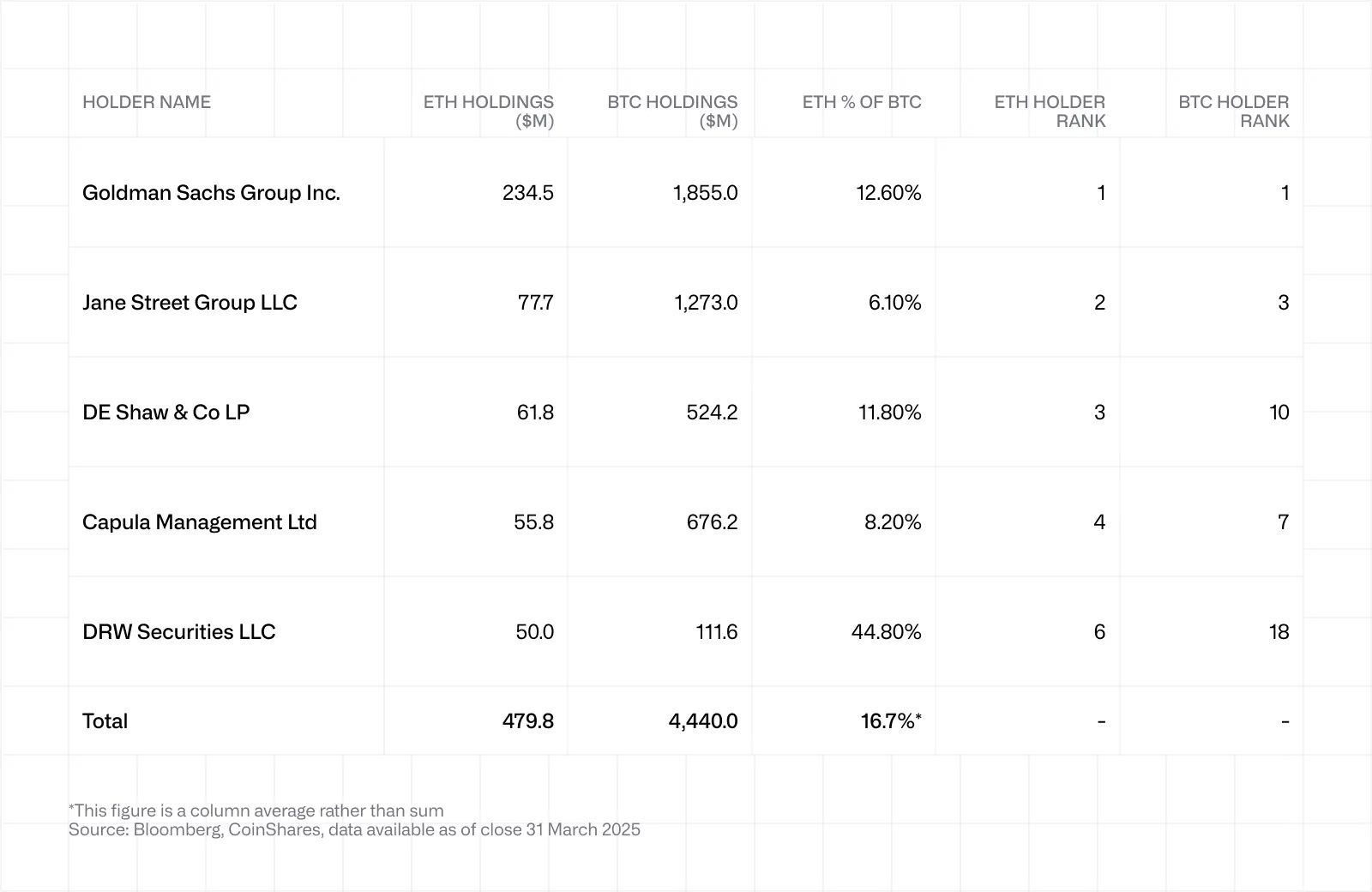
Task: Click the HOLDER NAME column header
Action: (x=147, y=102)
